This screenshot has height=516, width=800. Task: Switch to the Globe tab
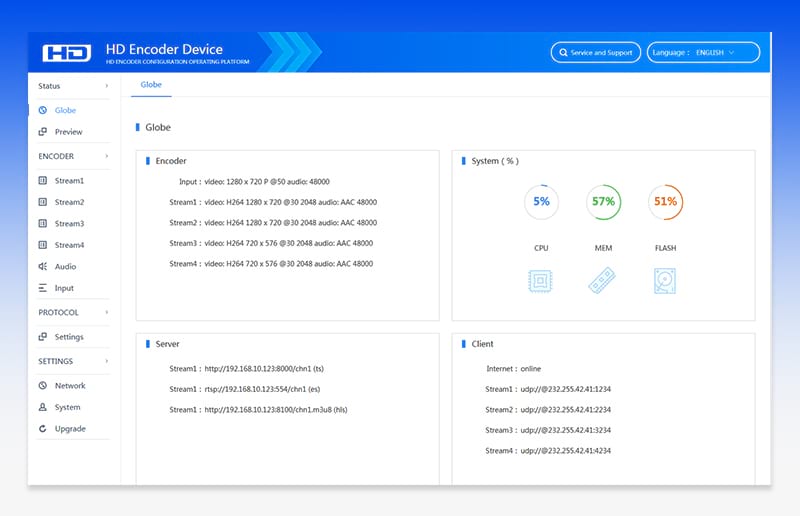(x=151, y=85)
